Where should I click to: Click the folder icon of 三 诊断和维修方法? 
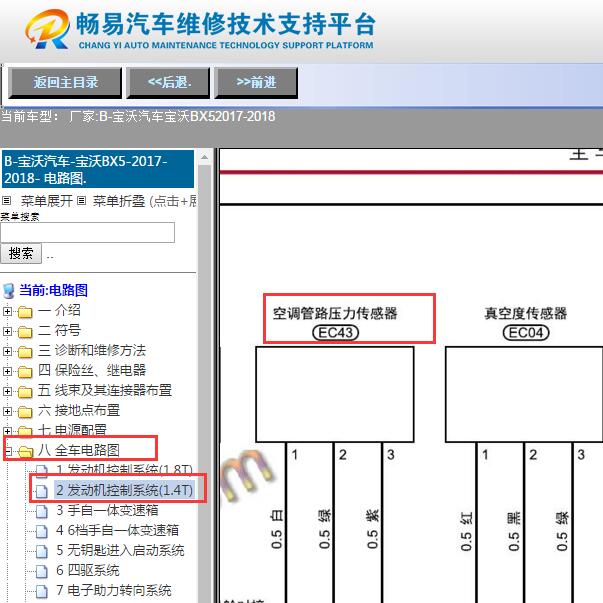(x=25, y=351)
